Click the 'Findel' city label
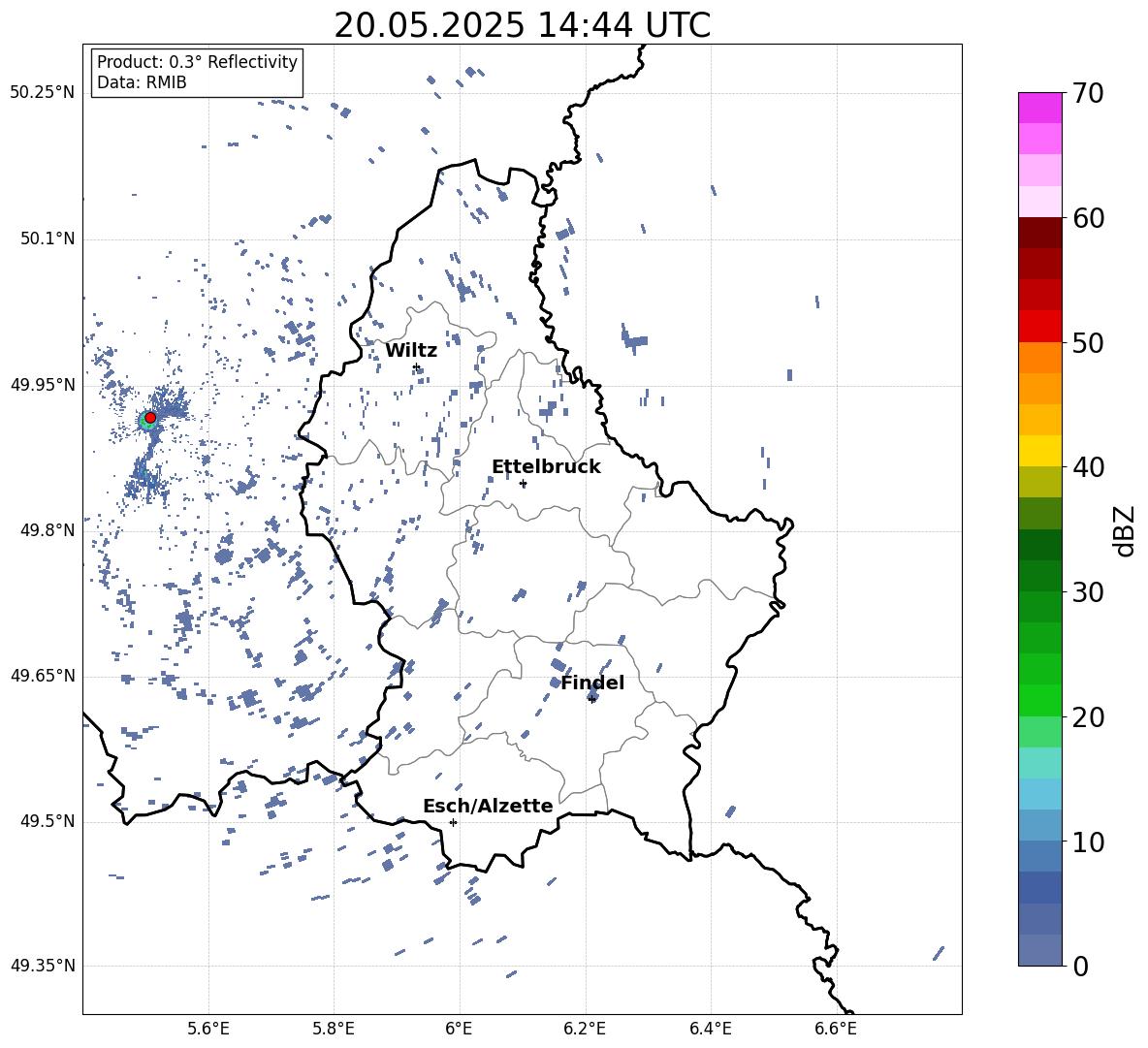The height and width of the screenshot is (1048, 1148). coord(592,683)
